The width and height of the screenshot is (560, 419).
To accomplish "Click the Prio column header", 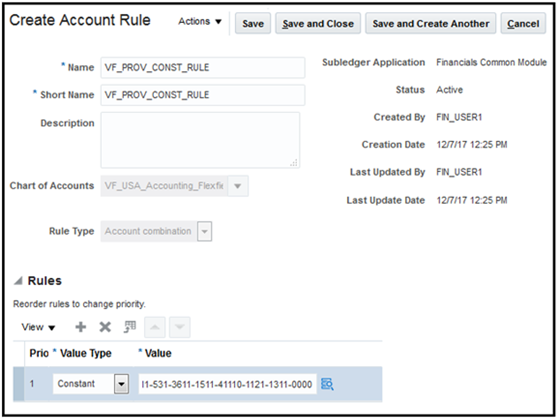I will (39, 353).
